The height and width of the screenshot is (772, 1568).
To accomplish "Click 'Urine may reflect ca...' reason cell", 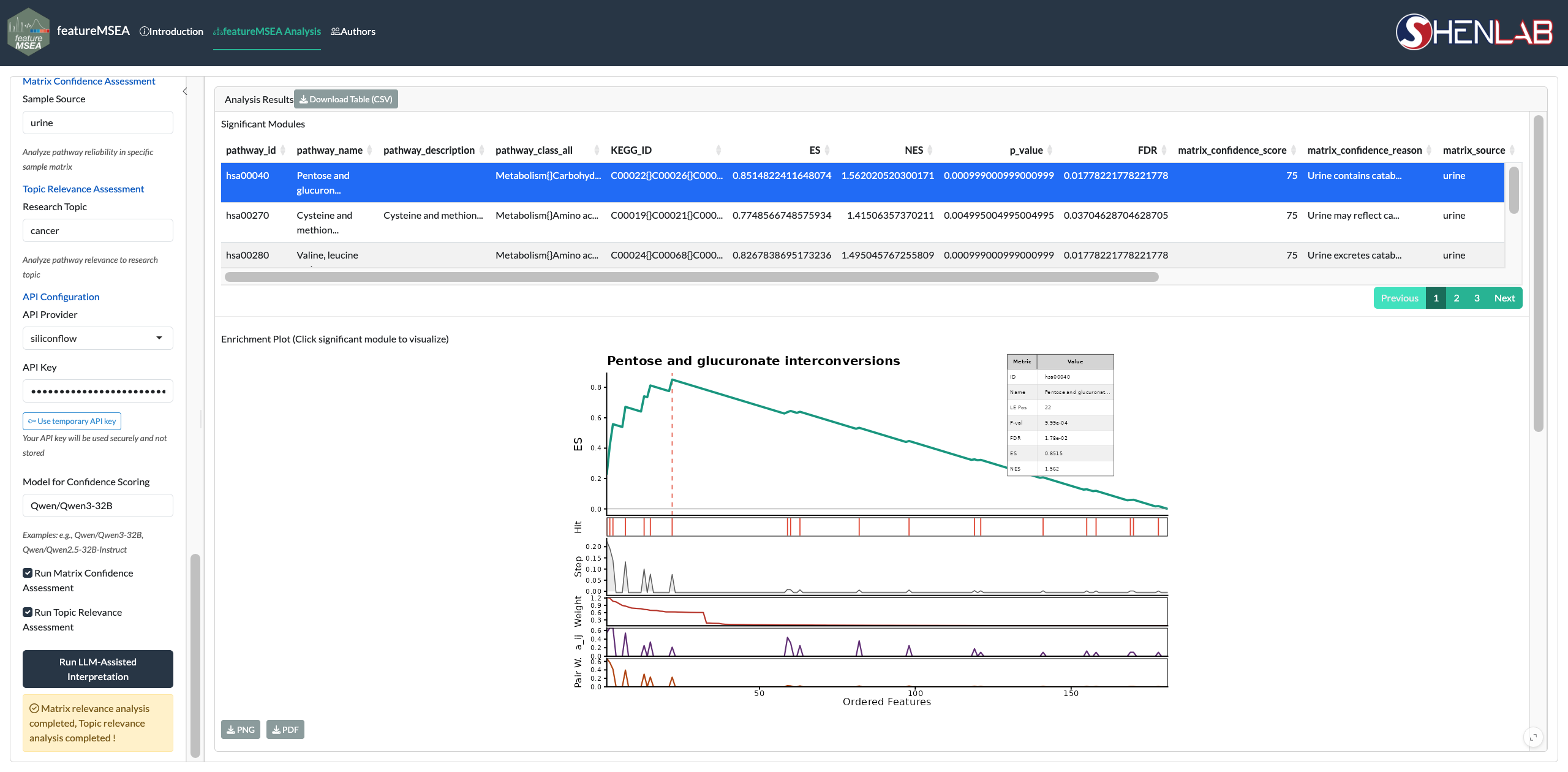I will click(1353, 215).
